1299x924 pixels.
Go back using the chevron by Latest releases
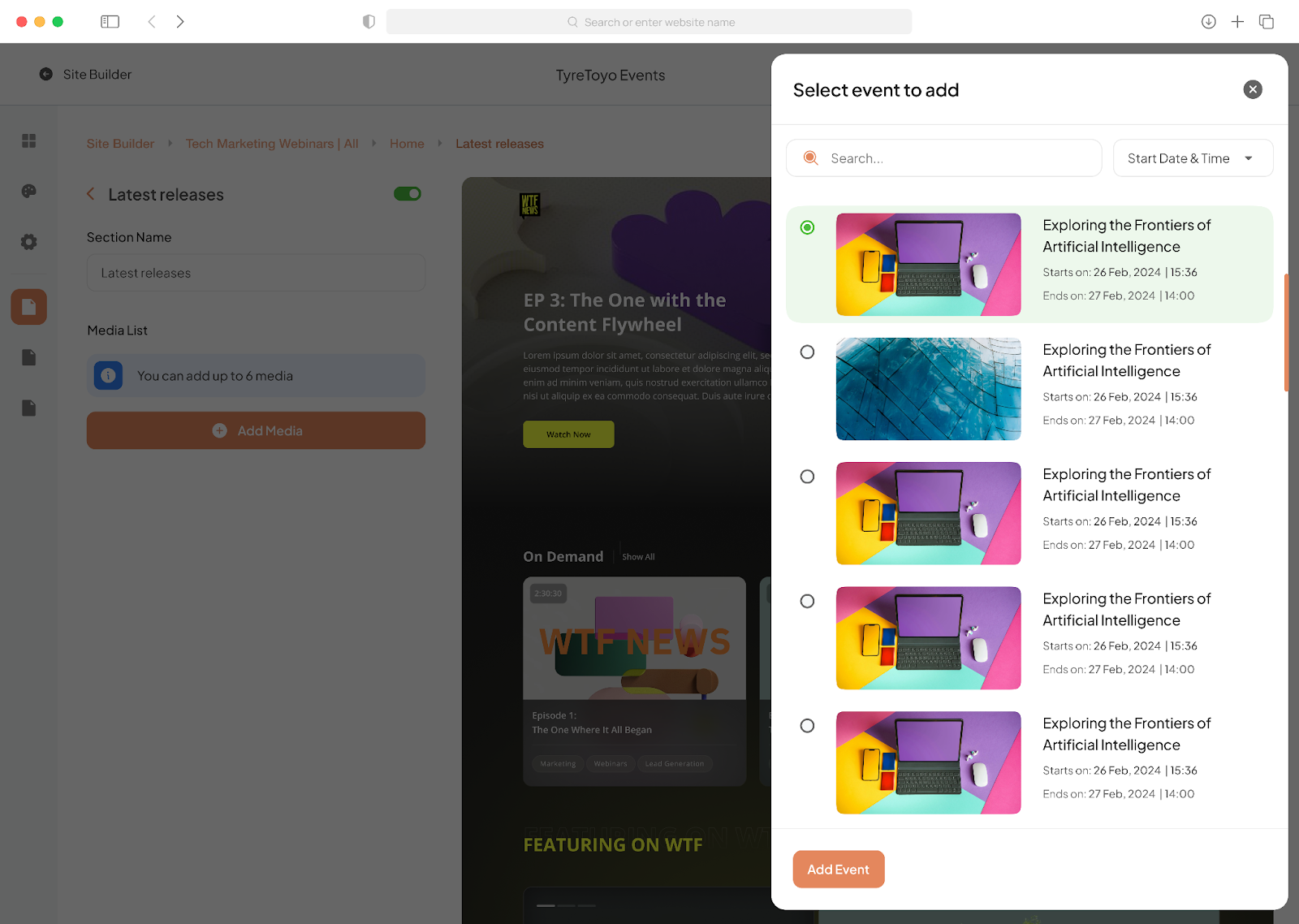[x=91, y=194]
